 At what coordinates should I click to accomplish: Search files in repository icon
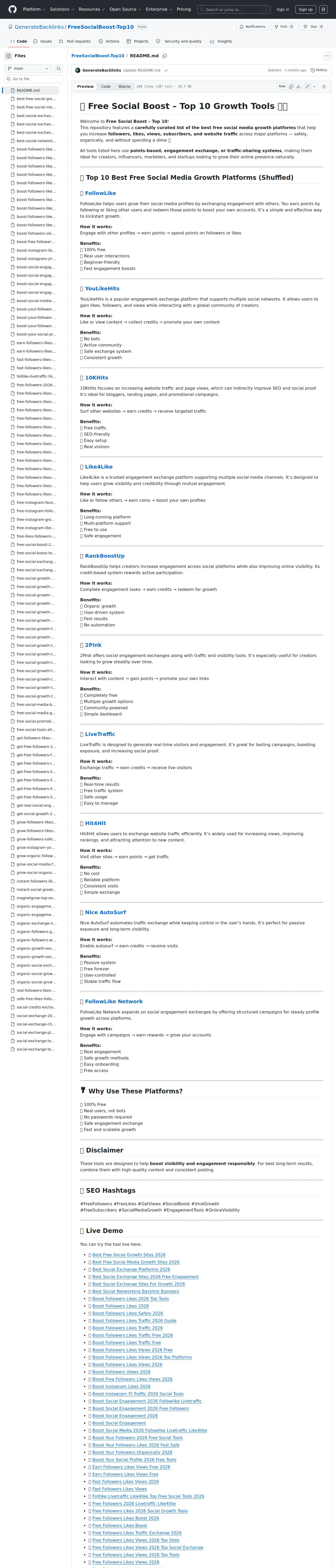(x=59, y=68)
